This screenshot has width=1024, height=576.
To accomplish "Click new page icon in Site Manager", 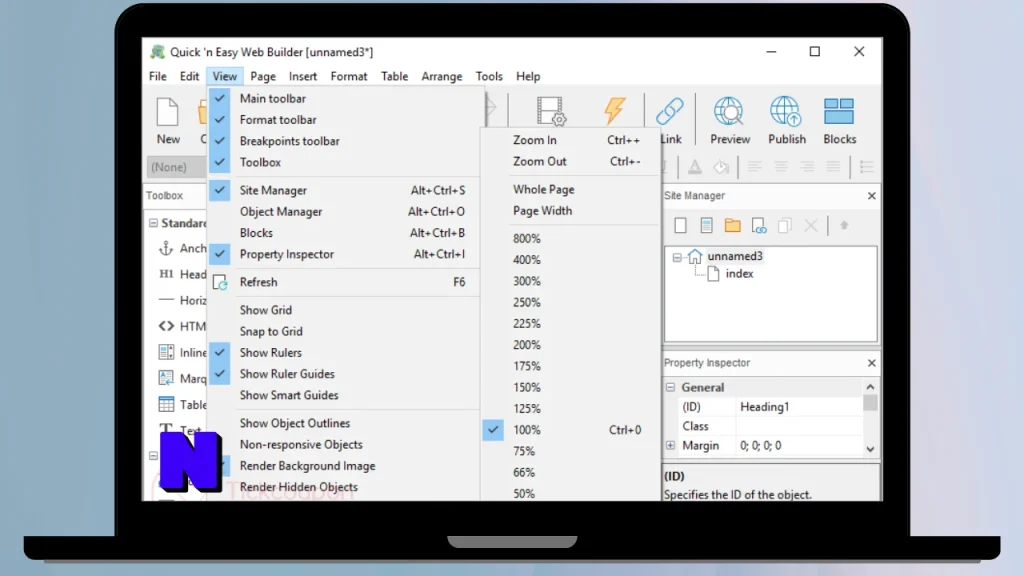I will 680,225.
